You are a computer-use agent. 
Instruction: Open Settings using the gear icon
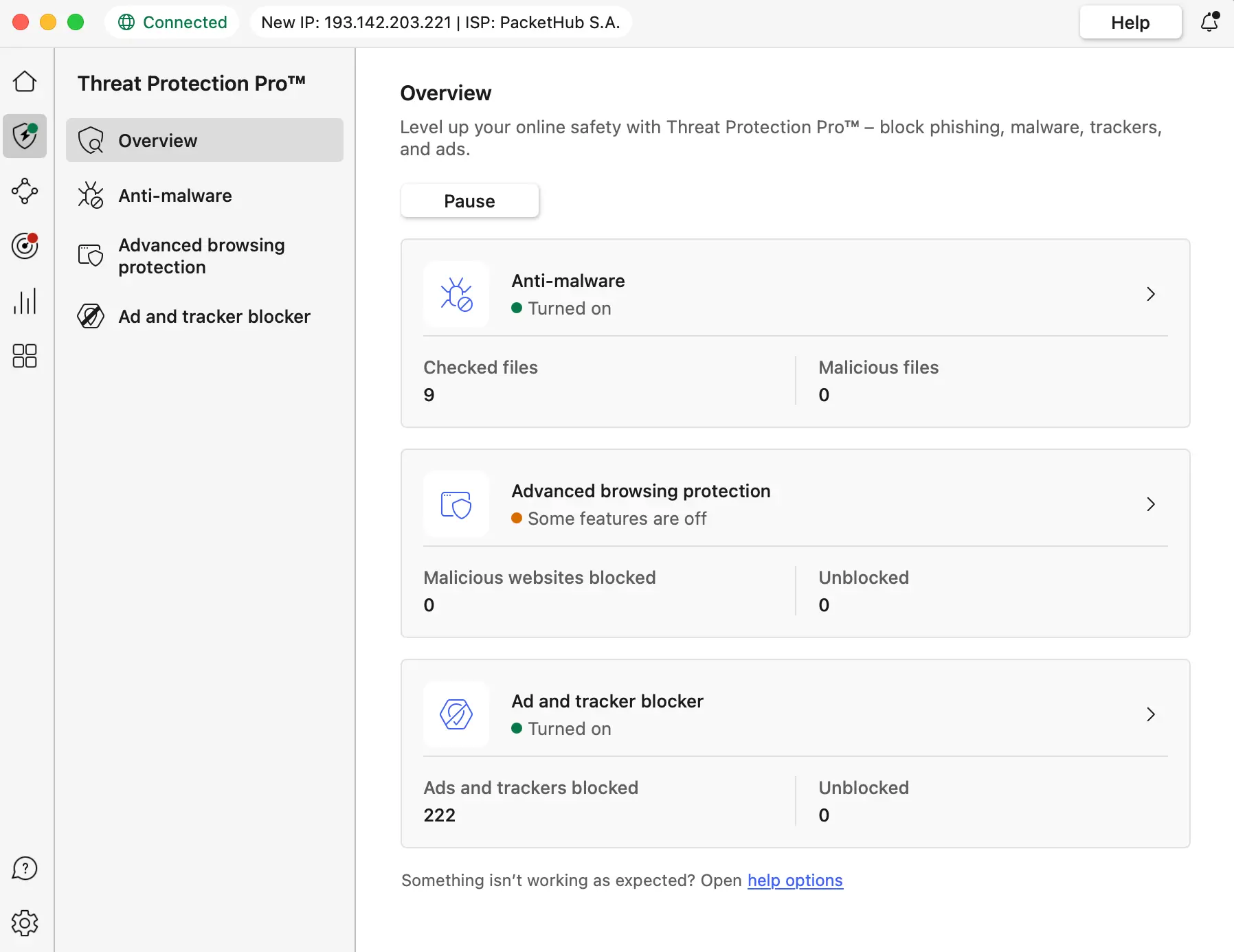click(25, 923)
